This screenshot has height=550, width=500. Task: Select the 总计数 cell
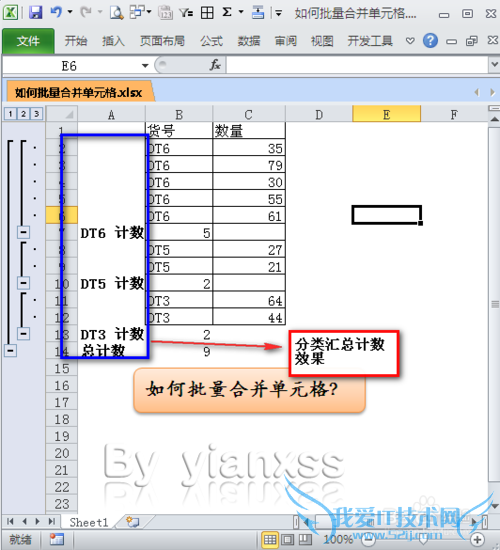click(112, 350)
